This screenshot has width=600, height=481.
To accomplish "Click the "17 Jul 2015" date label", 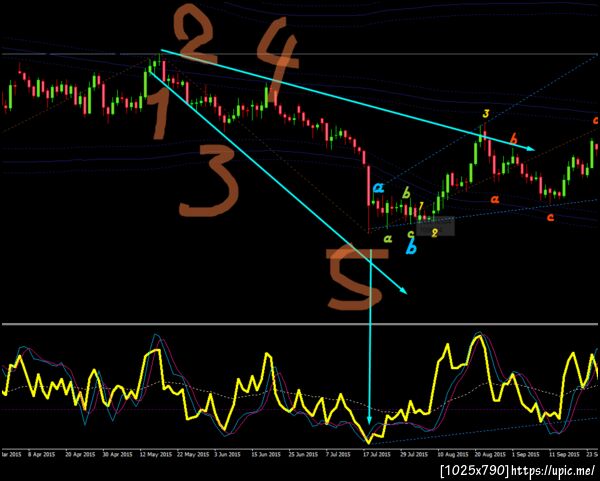I will click(377, 455).
